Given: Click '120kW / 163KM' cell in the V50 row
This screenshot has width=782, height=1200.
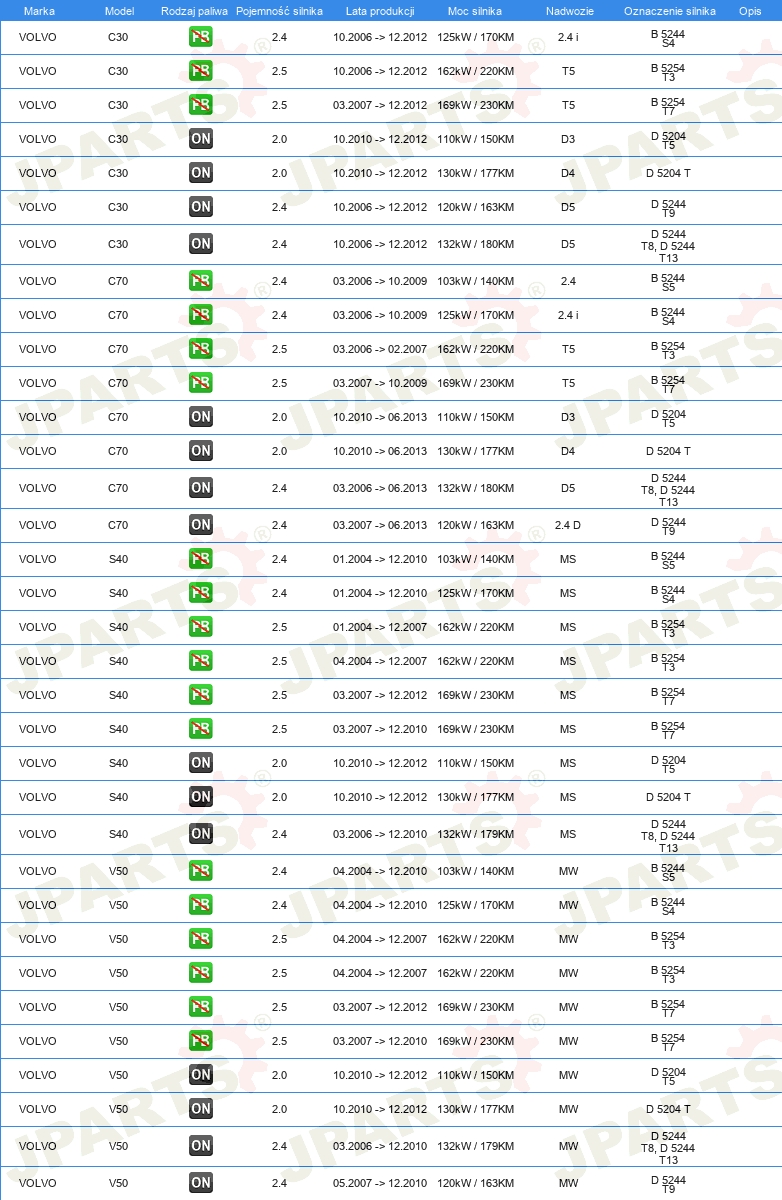Looking at the screenshot, I should pos(476,1184).
